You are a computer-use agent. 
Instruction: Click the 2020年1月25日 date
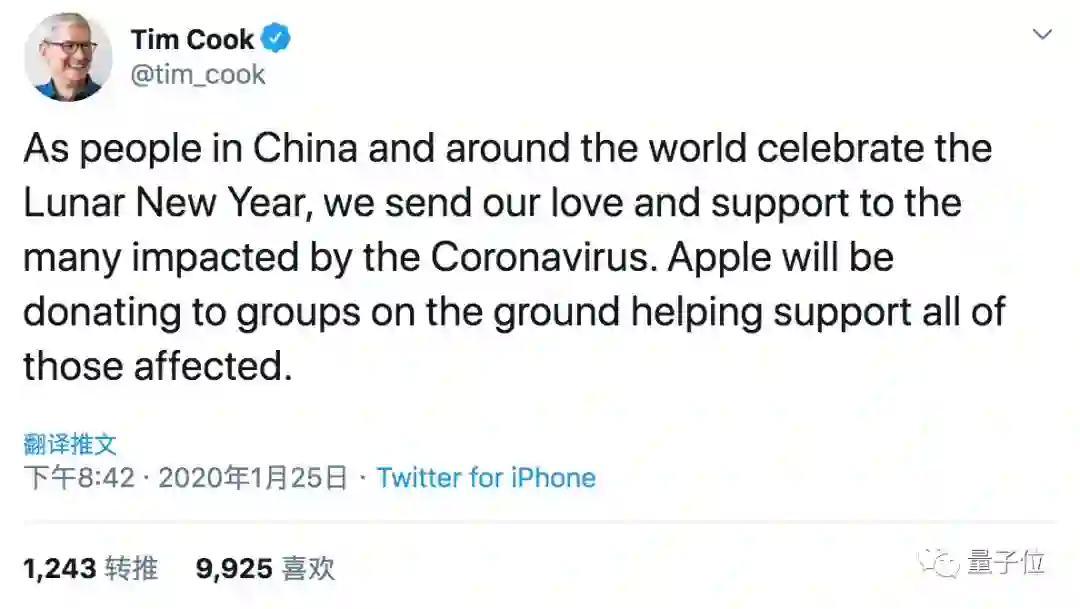click(253, 478)
